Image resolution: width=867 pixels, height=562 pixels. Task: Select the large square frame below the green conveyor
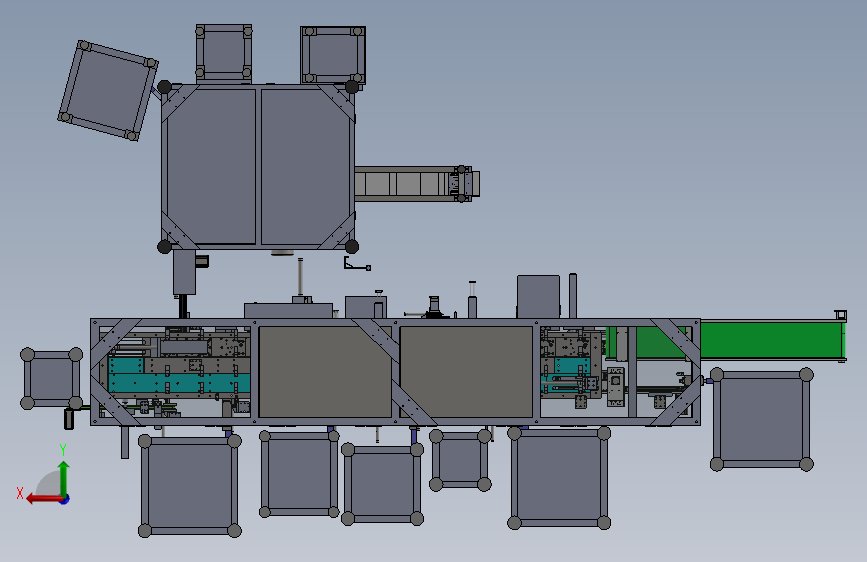pyautogui.click(x=762, y=419)
